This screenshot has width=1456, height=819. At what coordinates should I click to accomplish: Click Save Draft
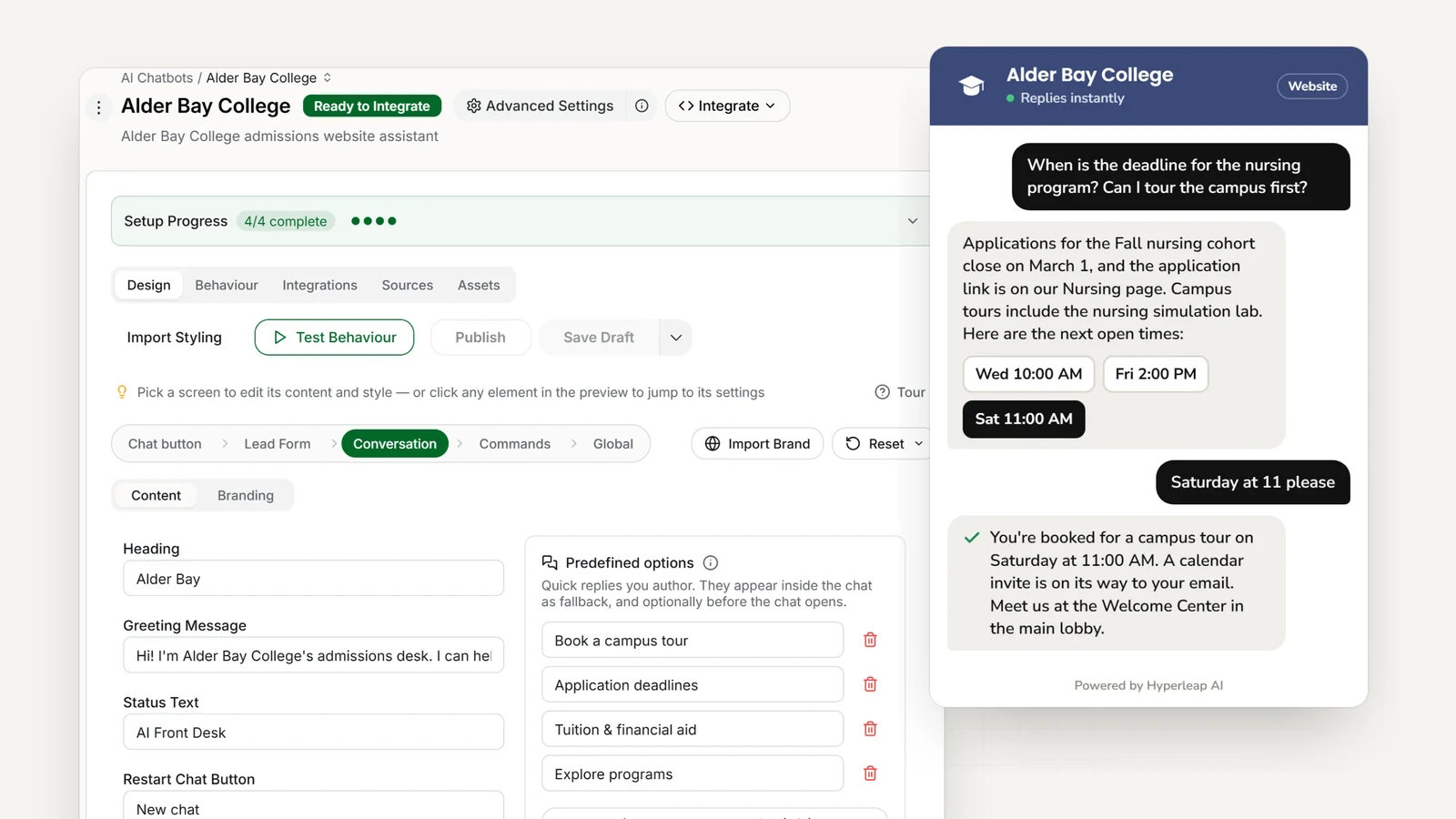599,338
